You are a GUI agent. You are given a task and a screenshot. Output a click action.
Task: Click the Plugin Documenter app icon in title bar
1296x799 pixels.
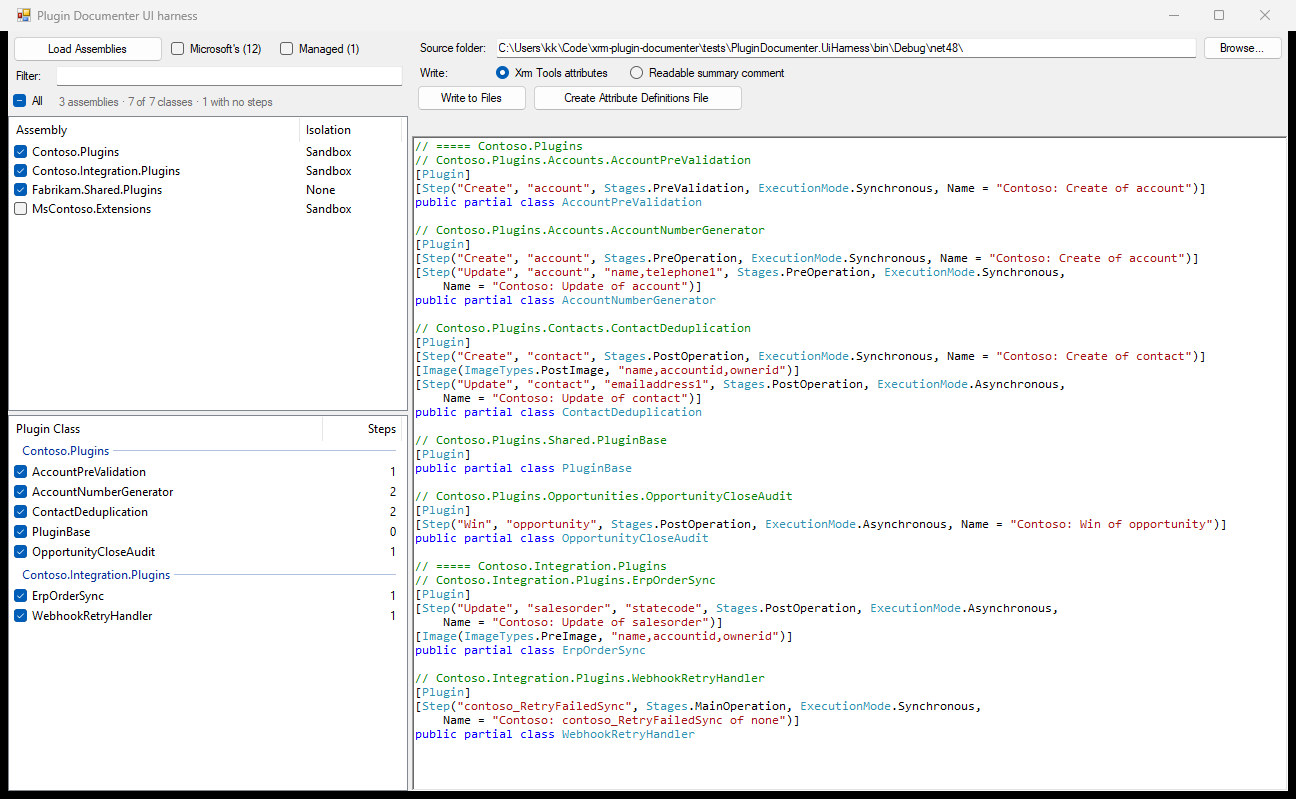point(24,16)
